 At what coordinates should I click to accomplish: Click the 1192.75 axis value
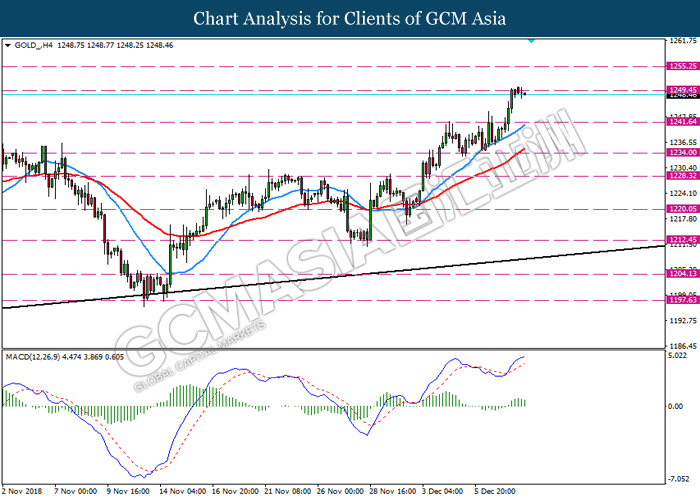pos(683,321)
